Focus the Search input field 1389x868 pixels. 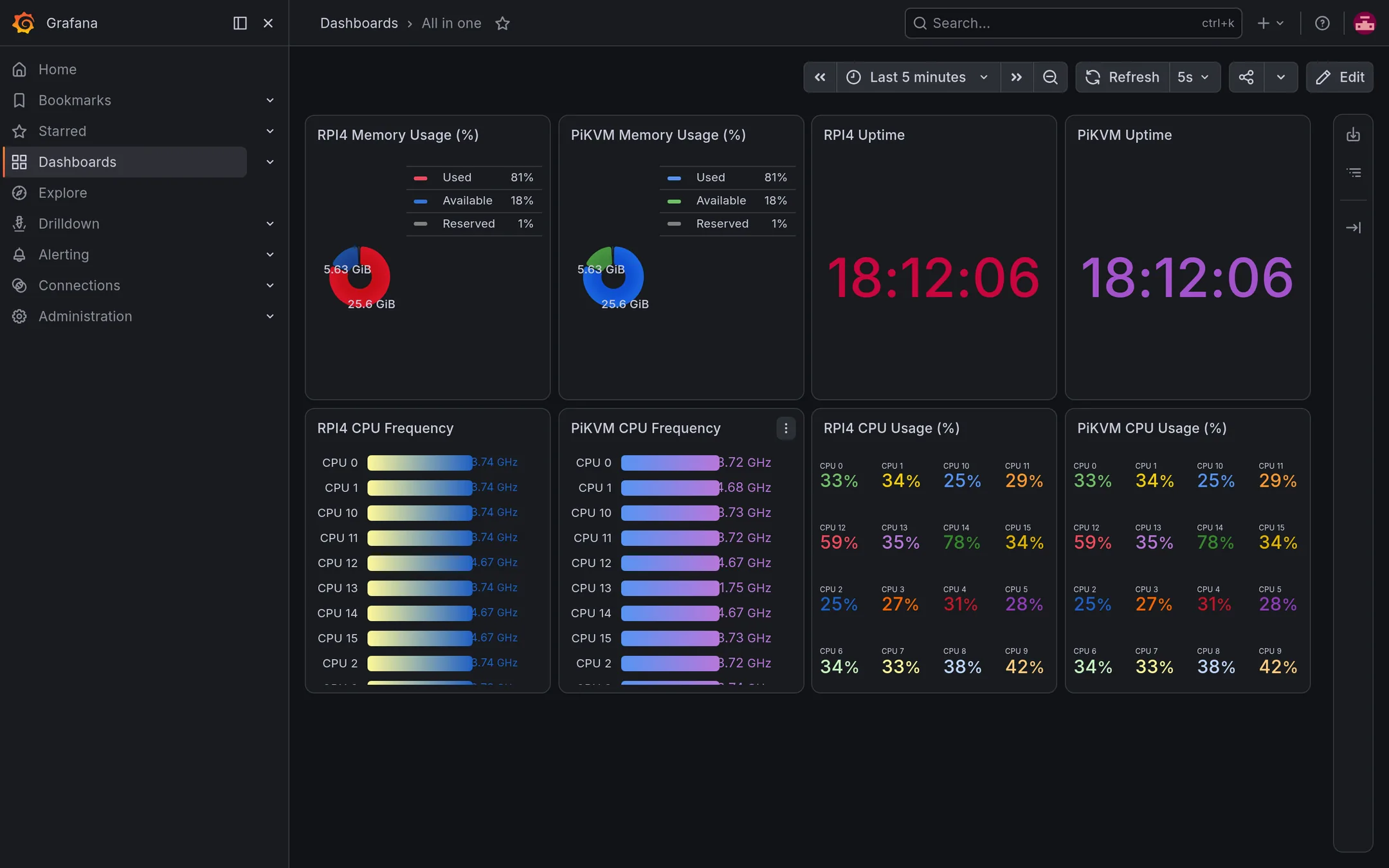[x=1073, y=23]
